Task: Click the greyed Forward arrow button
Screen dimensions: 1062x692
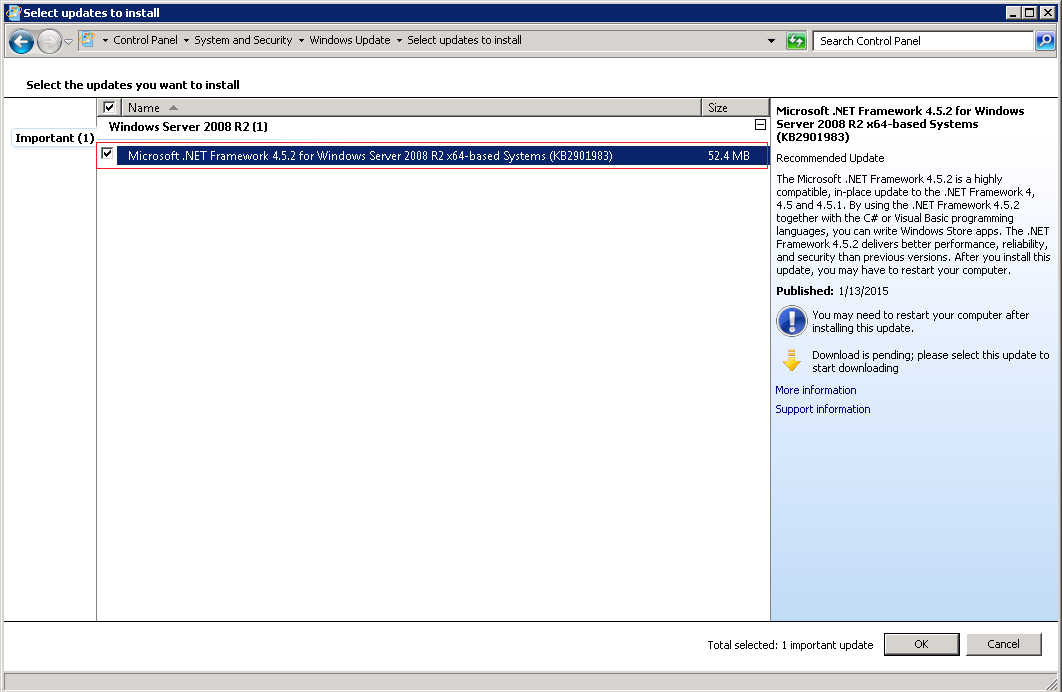Action: point(49,41)
